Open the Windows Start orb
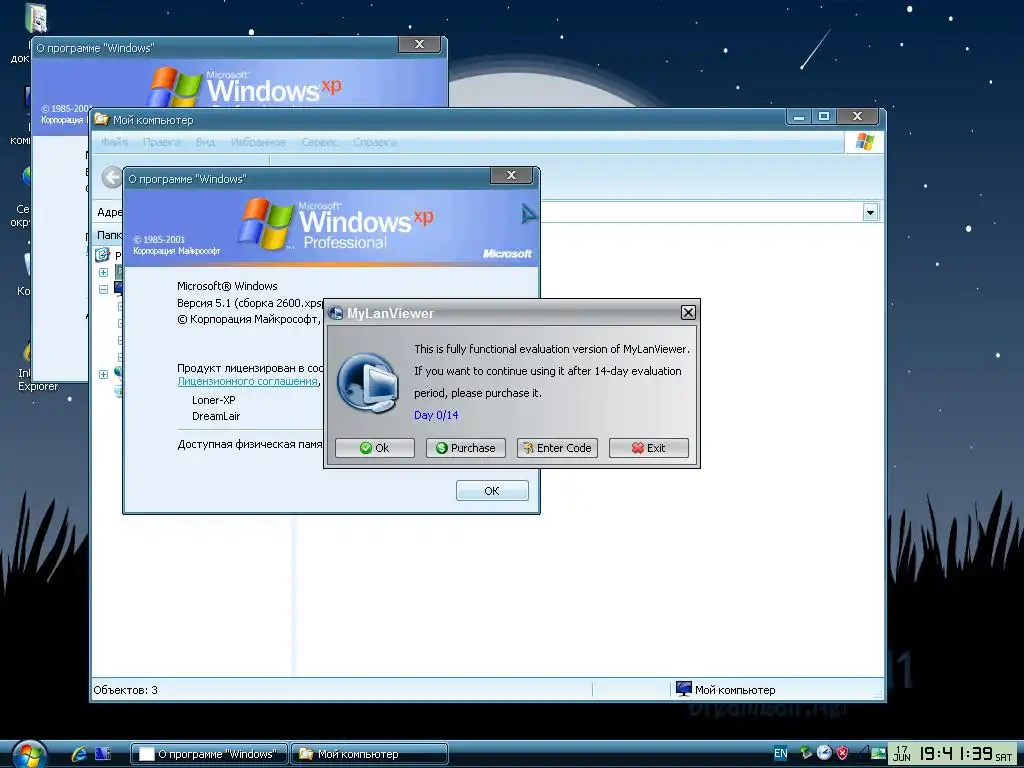 coord(29,755)
